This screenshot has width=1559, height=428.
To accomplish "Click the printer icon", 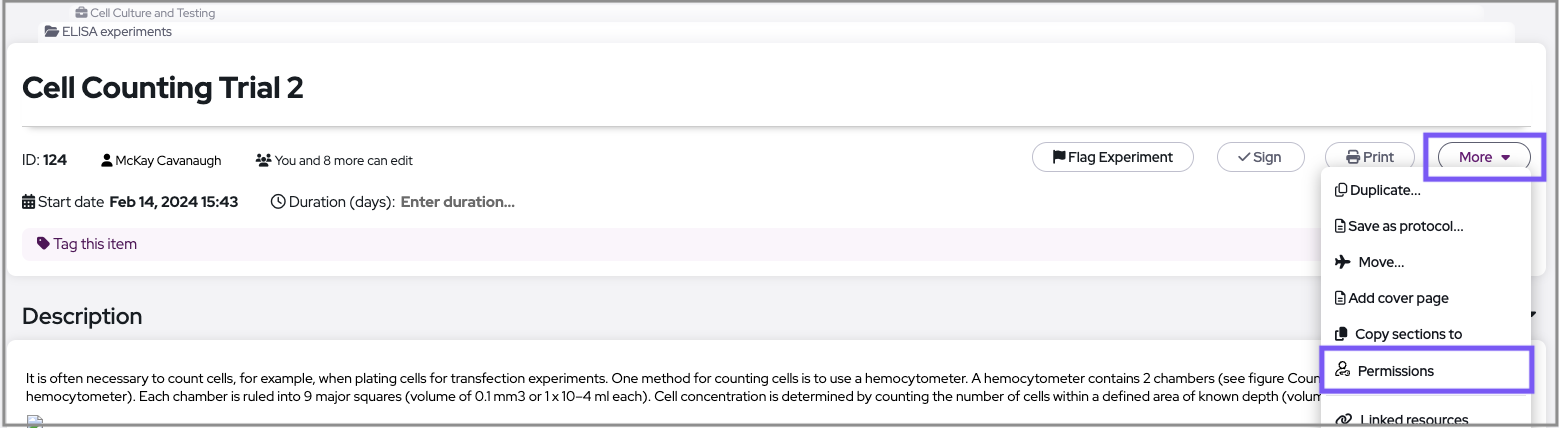I will [1353, 157].
